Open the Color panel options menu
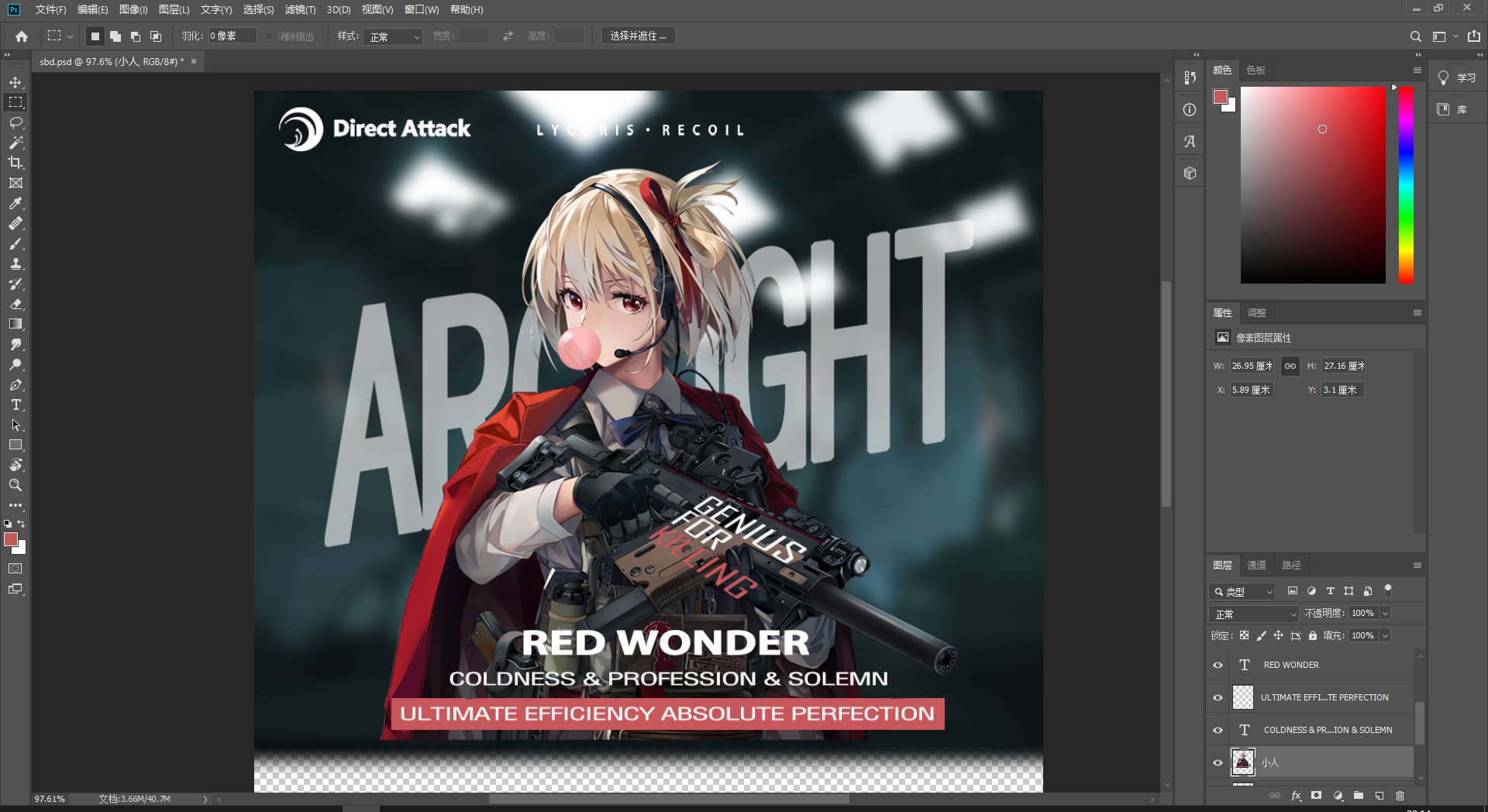 pos(1417,70)
